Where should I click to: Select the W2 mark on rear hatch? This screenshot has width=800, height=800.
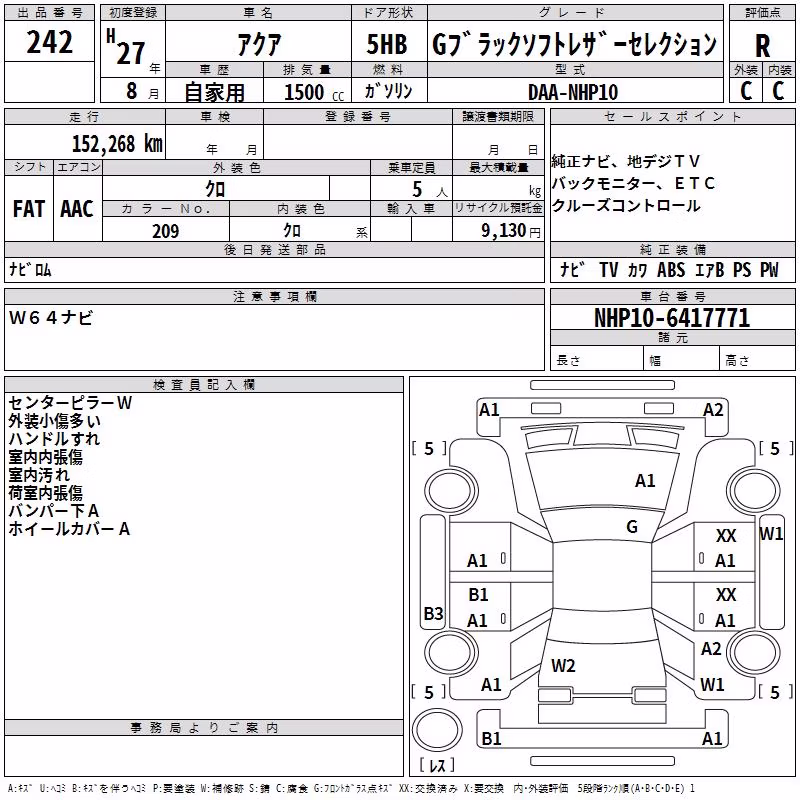563,666
